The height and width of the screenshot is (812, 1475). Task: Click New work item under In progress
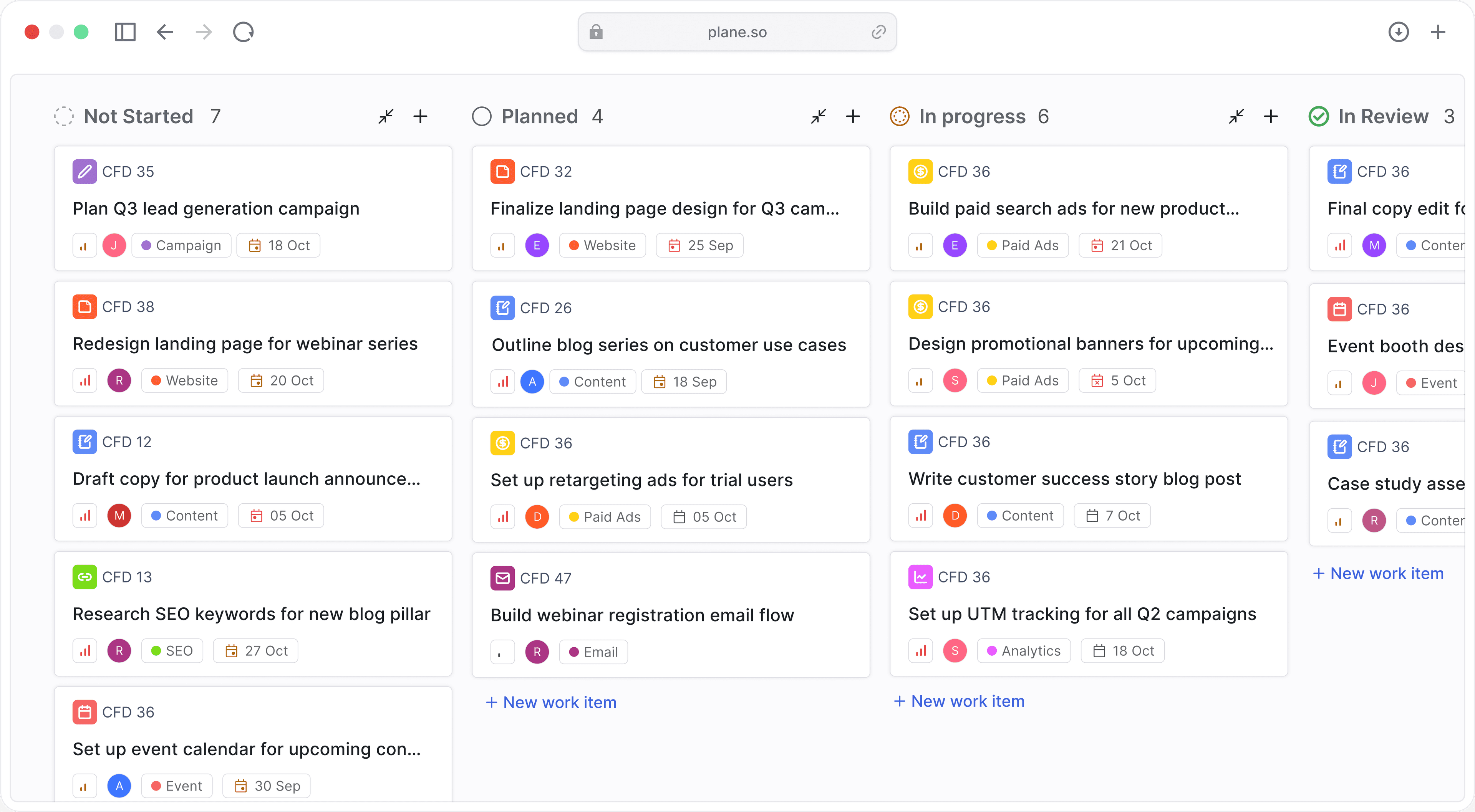[960, 701]
